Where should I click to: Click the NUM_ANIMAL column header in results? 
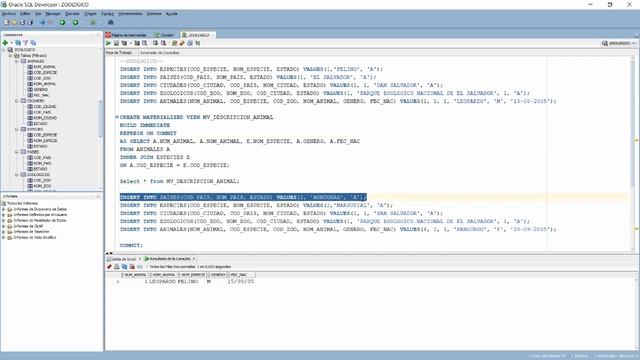[135, 275]
